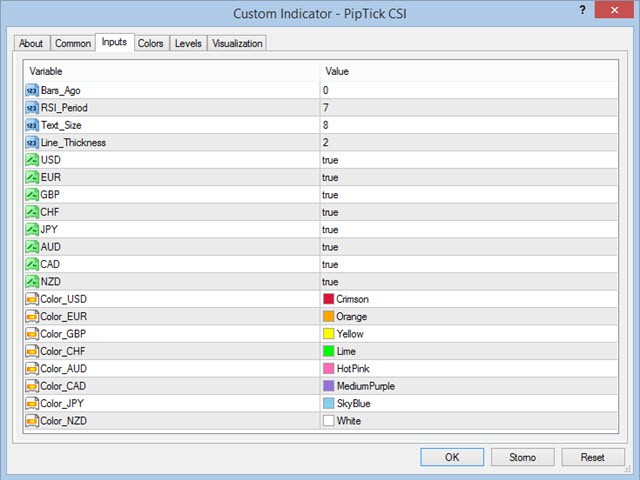
Task: Select the Color_USD variable name
Action: click(63, 299)
